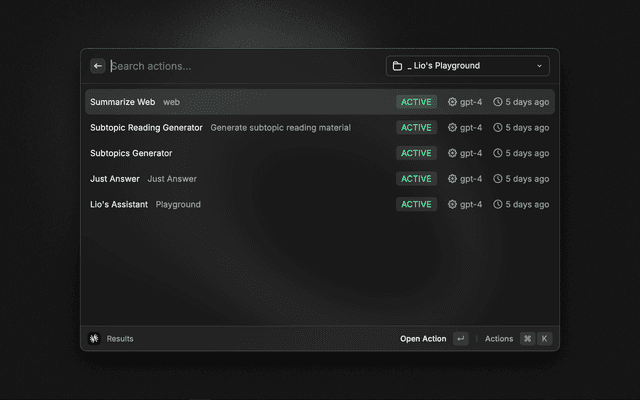This screenshot has width=640, height=400.
Task: Click the Actions button in footer
Action: click(x=498, y=339)
